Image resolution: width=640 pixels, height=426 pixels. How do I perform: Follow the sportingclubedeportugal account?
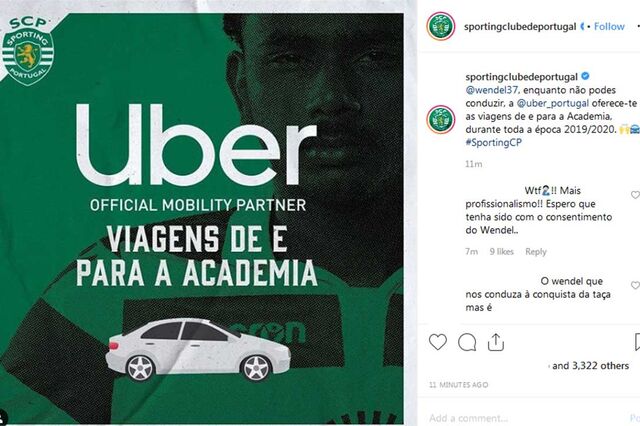(x=609, y=27)
